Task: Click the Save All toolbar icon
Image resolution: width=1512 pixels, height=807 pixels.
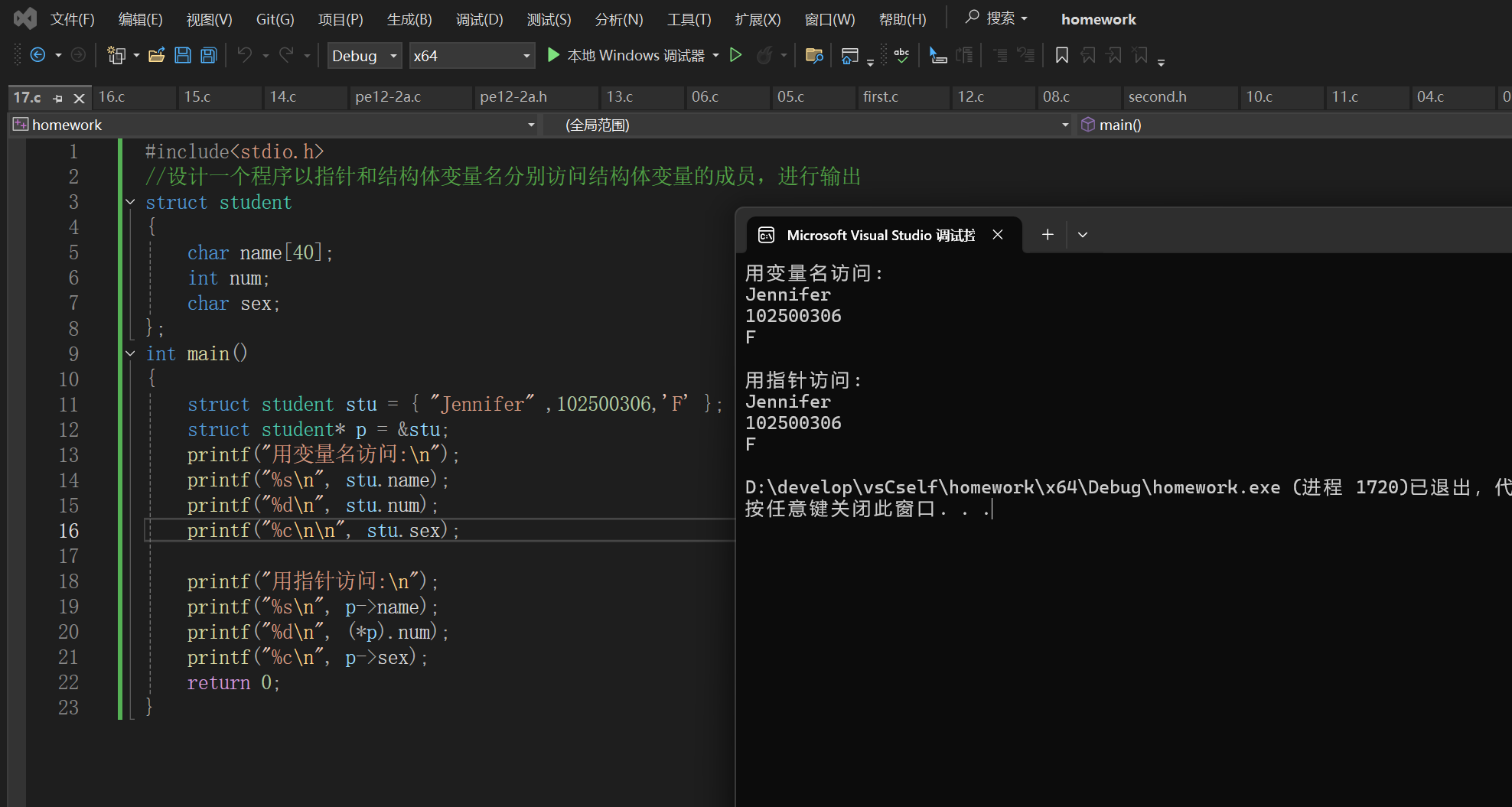Action: 209,55
